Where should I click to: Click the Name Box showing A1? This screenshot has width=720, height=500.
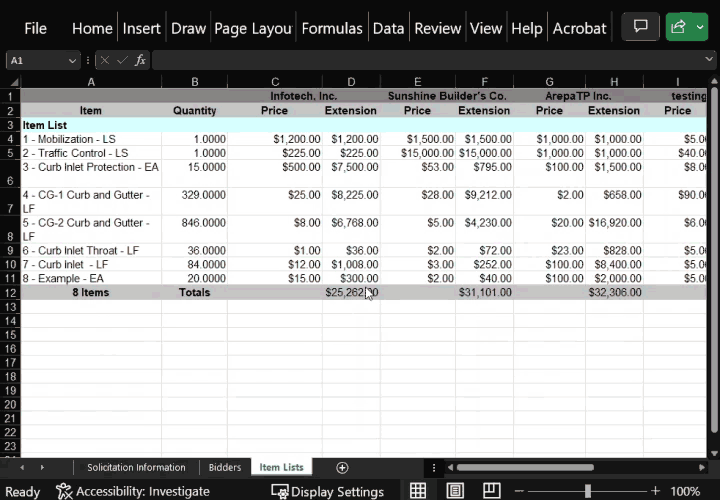(36, 61)
